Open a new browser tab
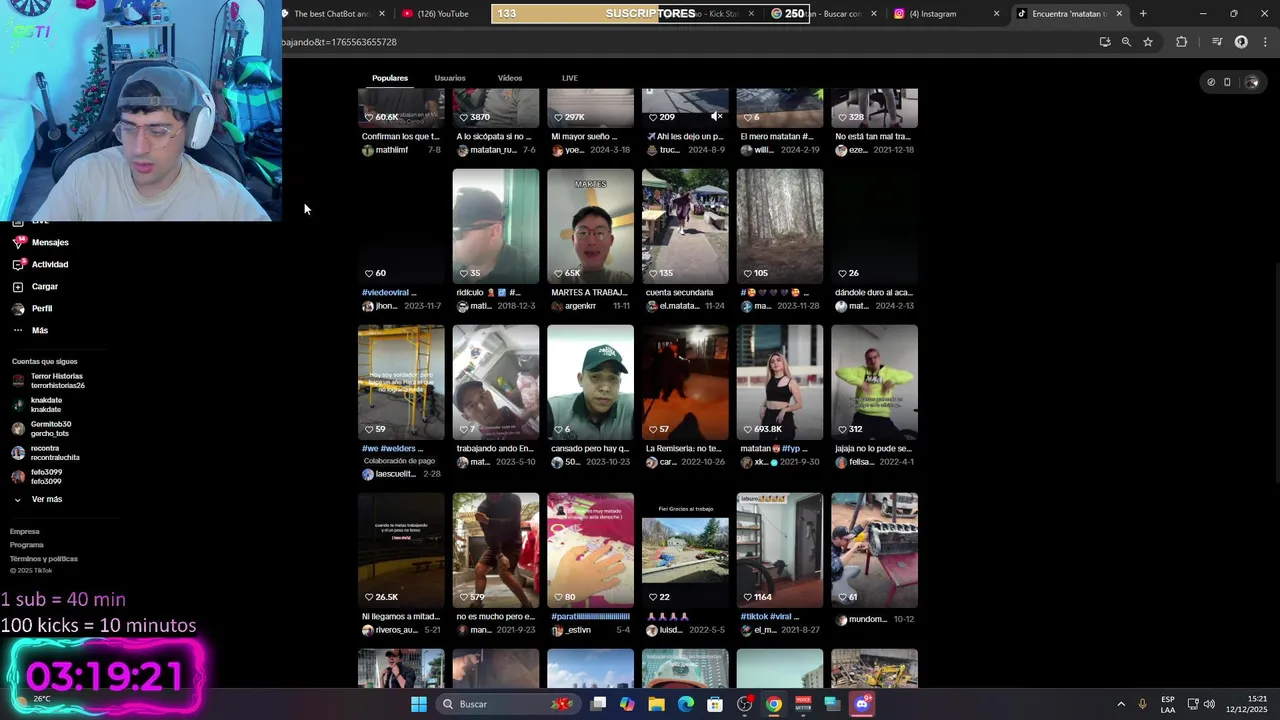 tap(1143, 14)
